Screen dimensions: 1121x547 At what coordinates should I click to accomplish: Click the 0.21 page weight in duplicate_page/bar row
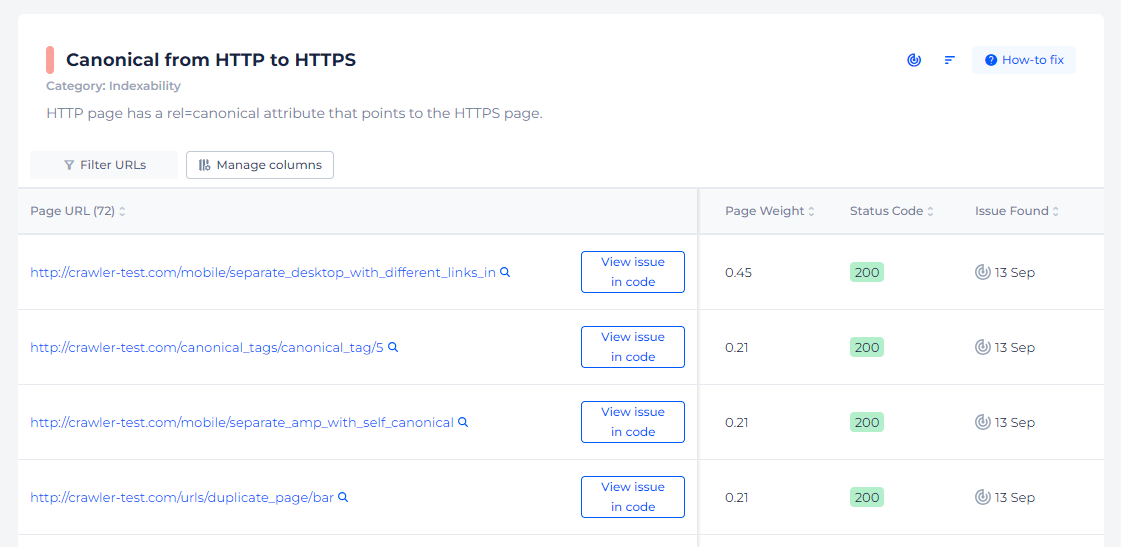click(736, 498)
